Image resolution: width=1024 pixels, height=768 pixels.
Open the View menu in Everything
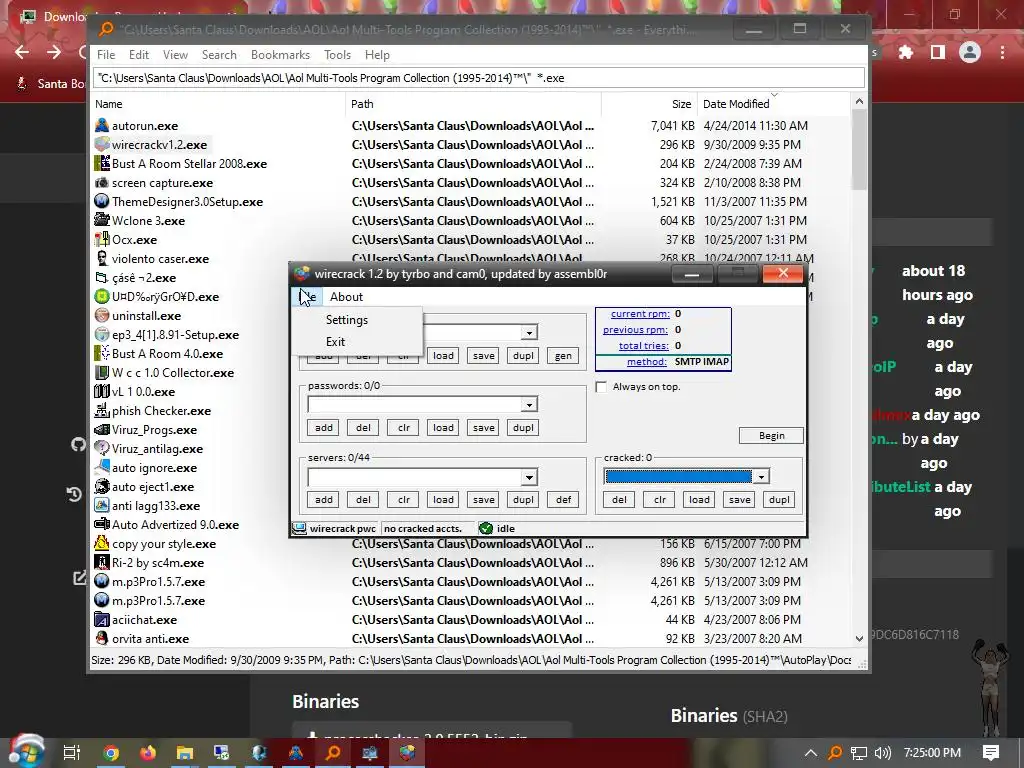175,55
